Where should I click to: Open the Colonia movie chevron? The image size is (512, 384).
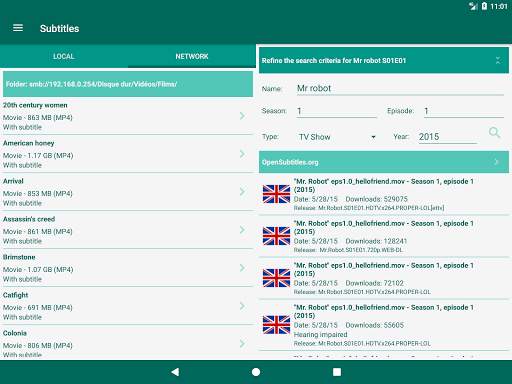point(242,344)
